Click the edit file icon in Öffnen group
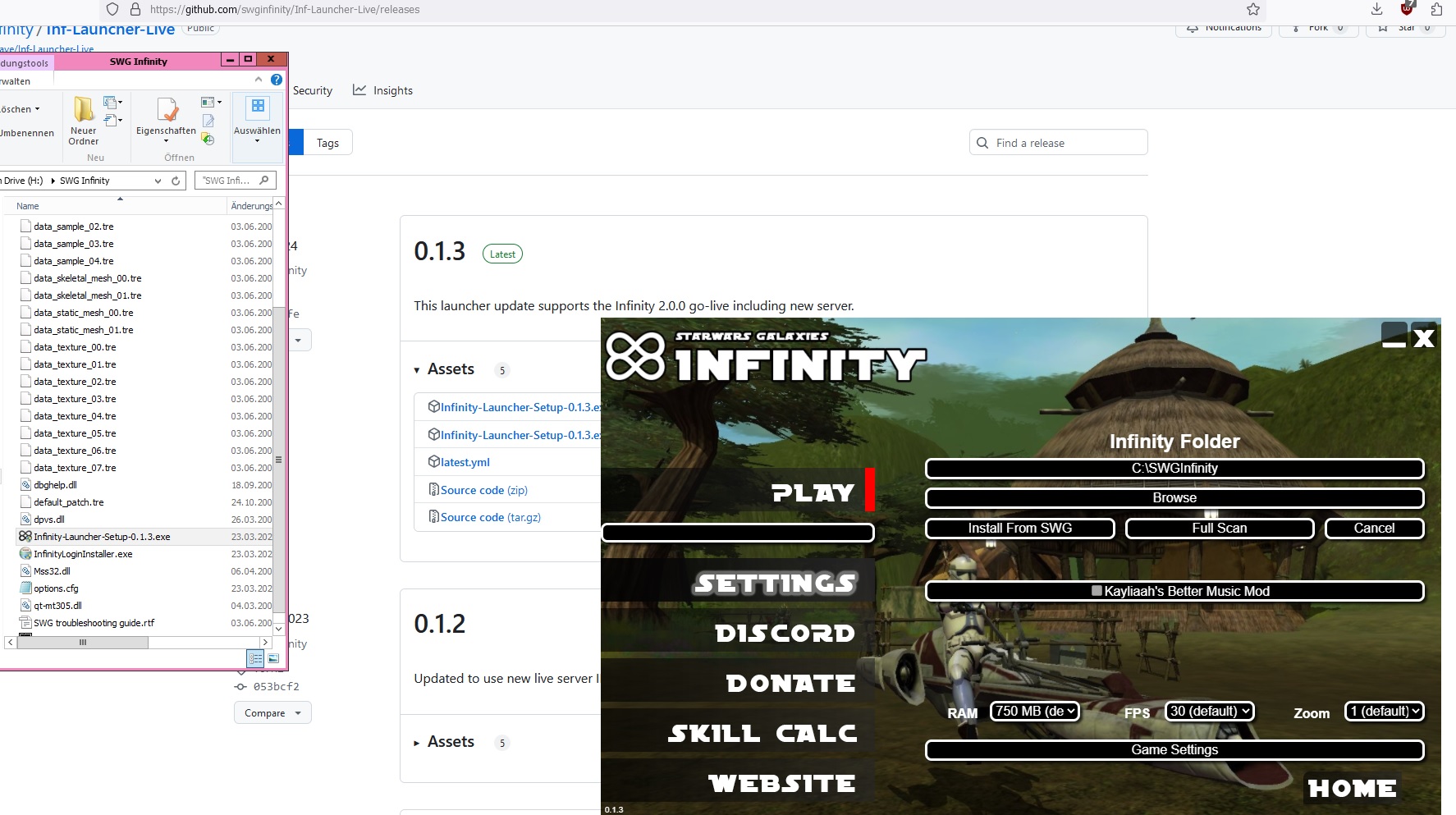This screenshot has width=1456, height=815. [x=208, y=121]
